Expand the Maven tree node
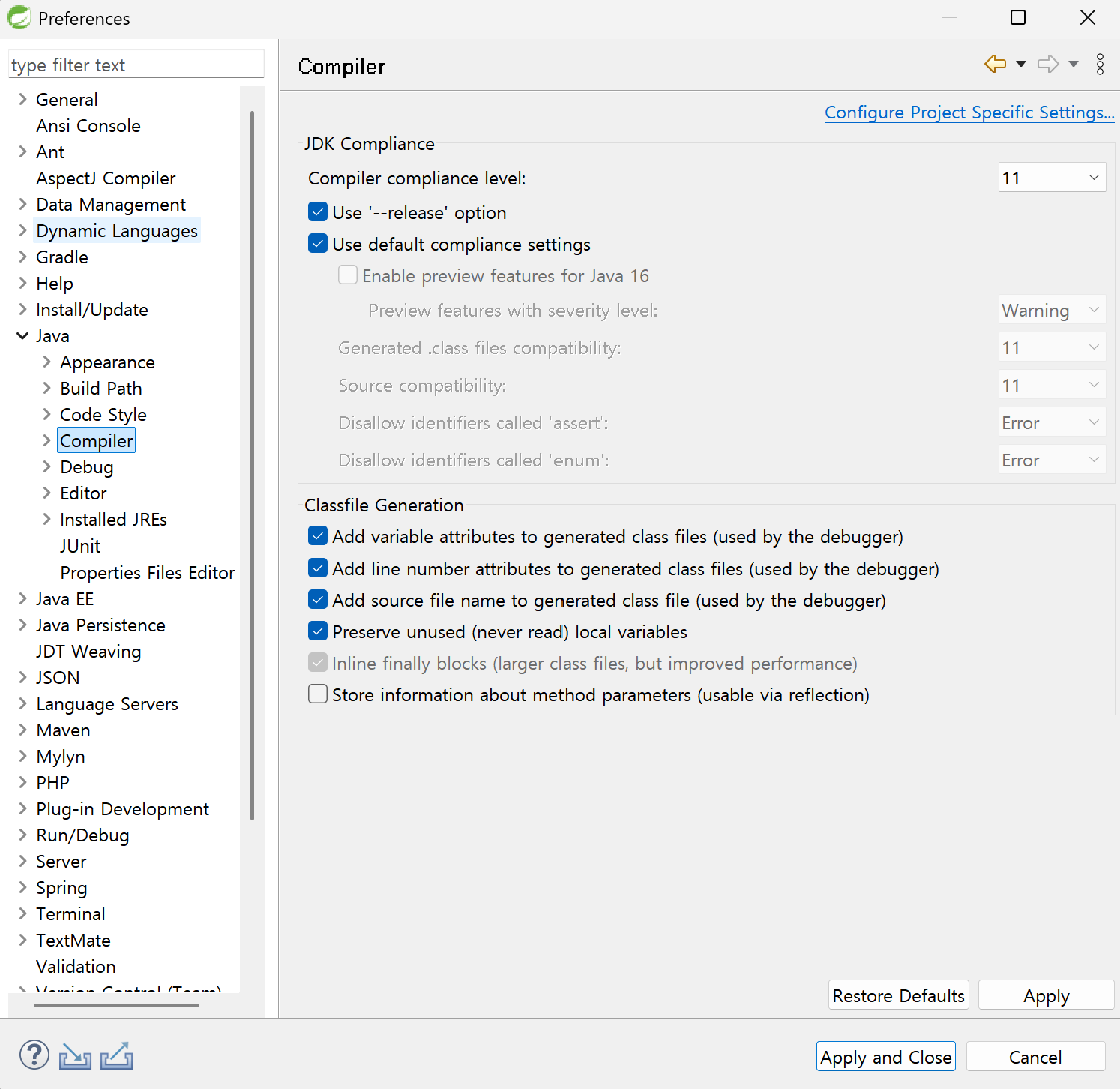Screen dimensions: 1120x1089 point(22,730)
